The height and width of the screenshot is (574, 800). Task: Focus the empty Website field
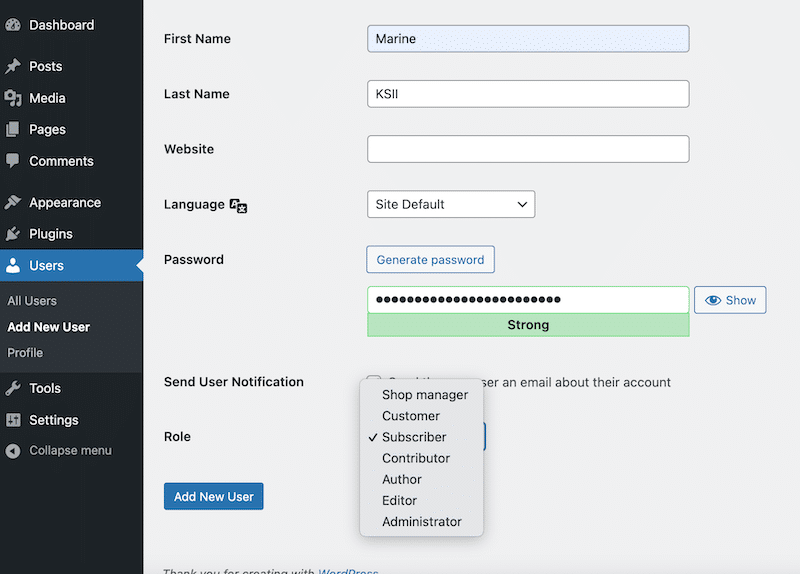(x=528, y=149)
